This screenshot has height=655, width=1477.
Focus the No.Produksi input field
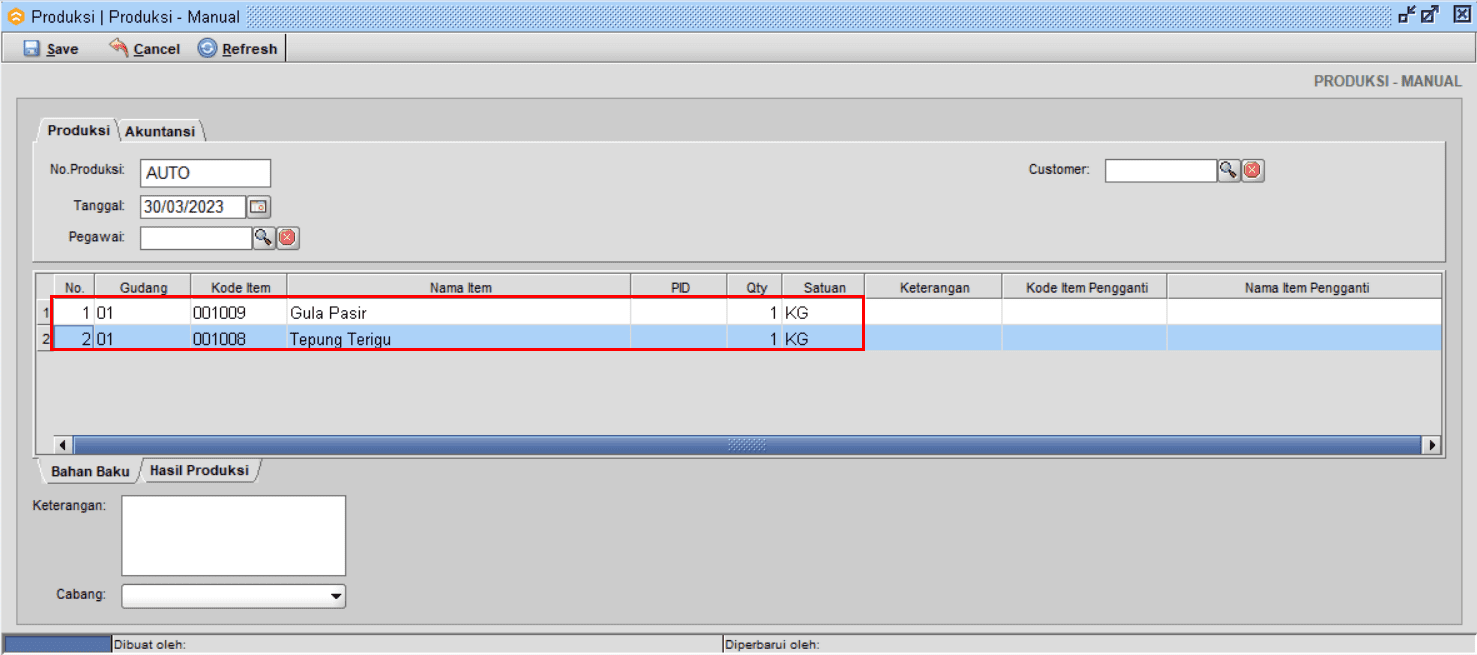click(205, 173)
